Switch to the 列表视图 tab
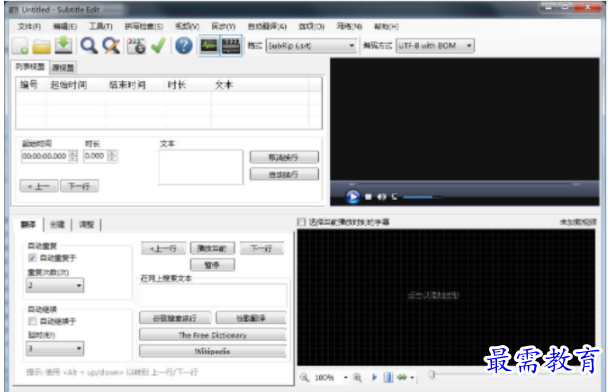The height and width of the screenshot is (392, 608). [x=30, y=67]
